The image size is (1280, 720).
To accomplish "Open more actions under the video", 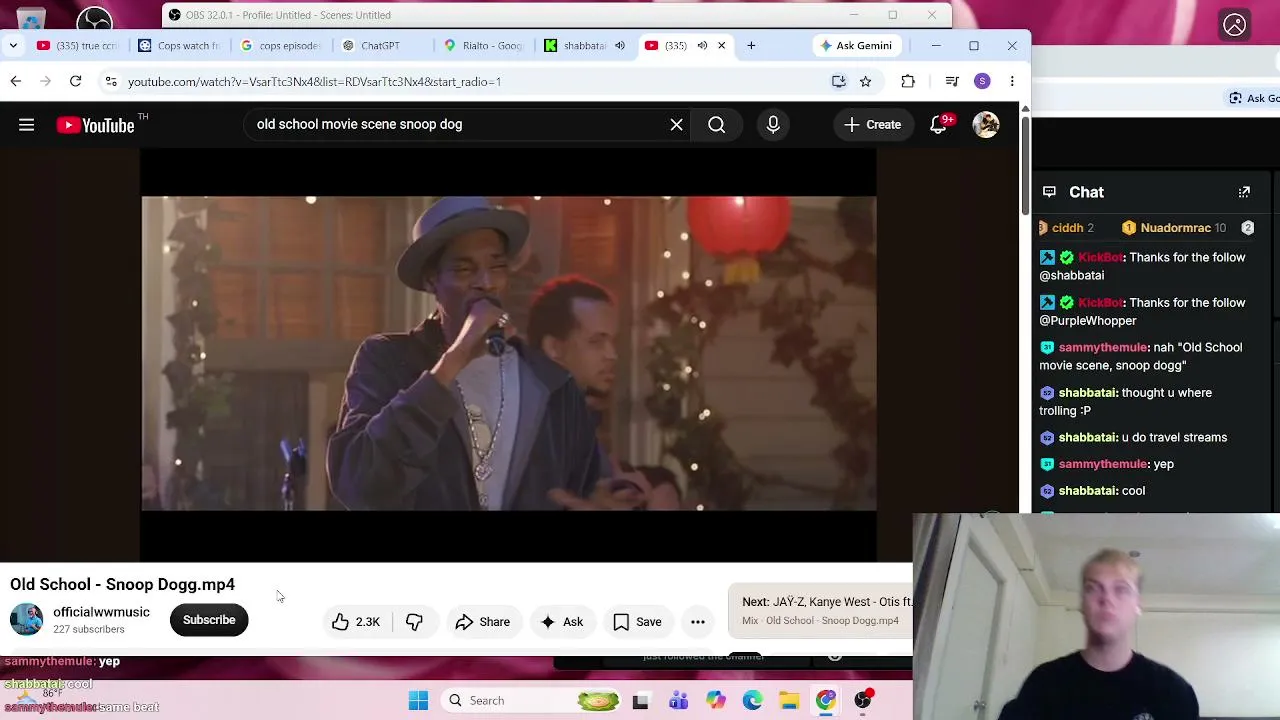I will coord(698,622).
